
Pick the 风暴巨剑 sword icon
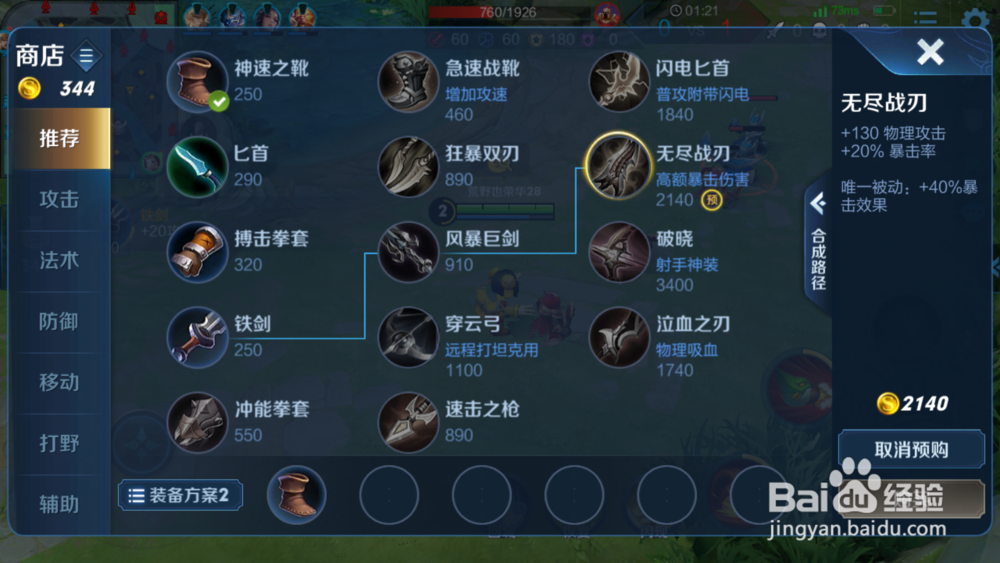(x=408, y=252)
